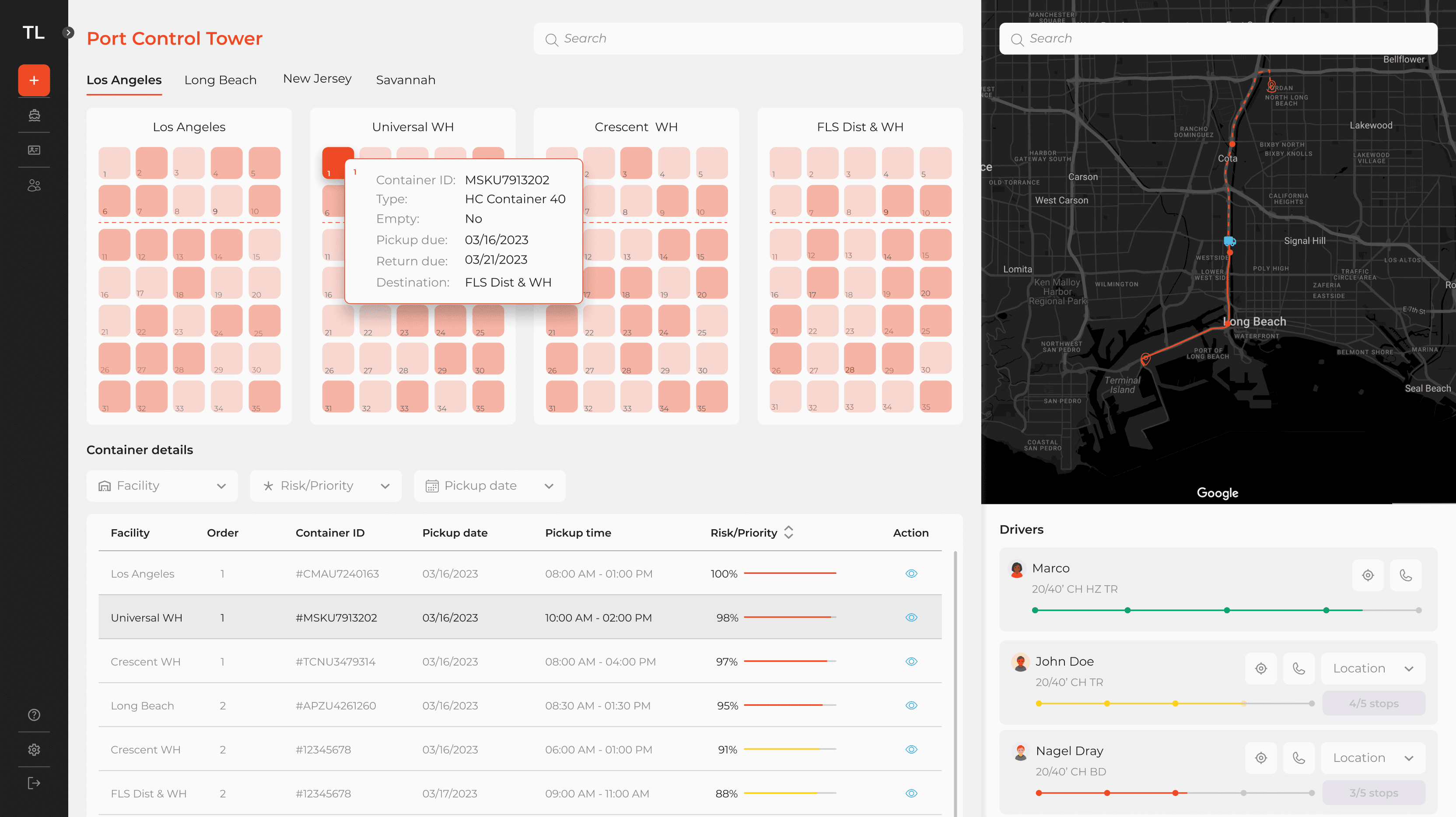Image resolution: width=1456 pixels, height=817 pixels.
Task: Open the Risk/Priority filter dropdown
Action: click(x=326, y=486)
